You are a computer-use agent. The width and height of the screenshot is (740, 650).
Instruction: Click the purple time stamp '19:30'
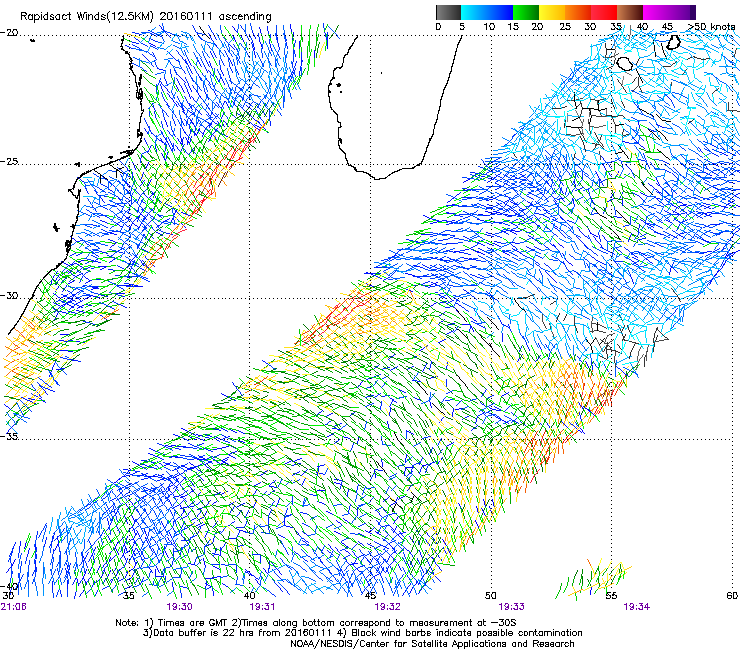point(179,607)
